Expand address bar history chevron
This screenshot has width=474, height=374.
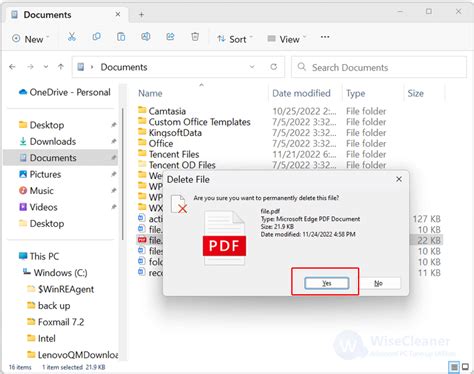coord(252,67)
